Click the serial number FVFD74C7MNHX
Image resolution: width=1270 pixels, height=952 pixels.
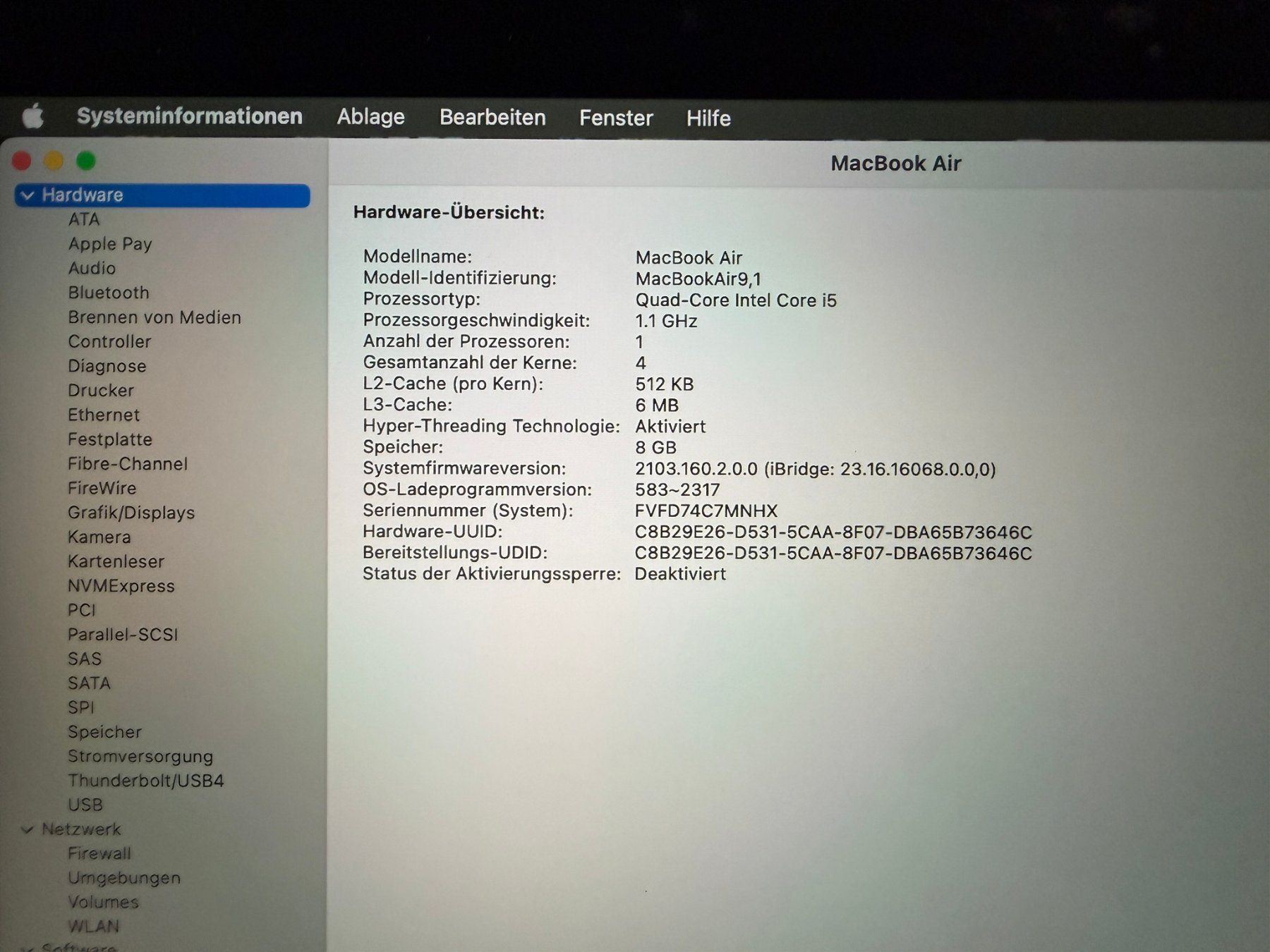[706, 511]
